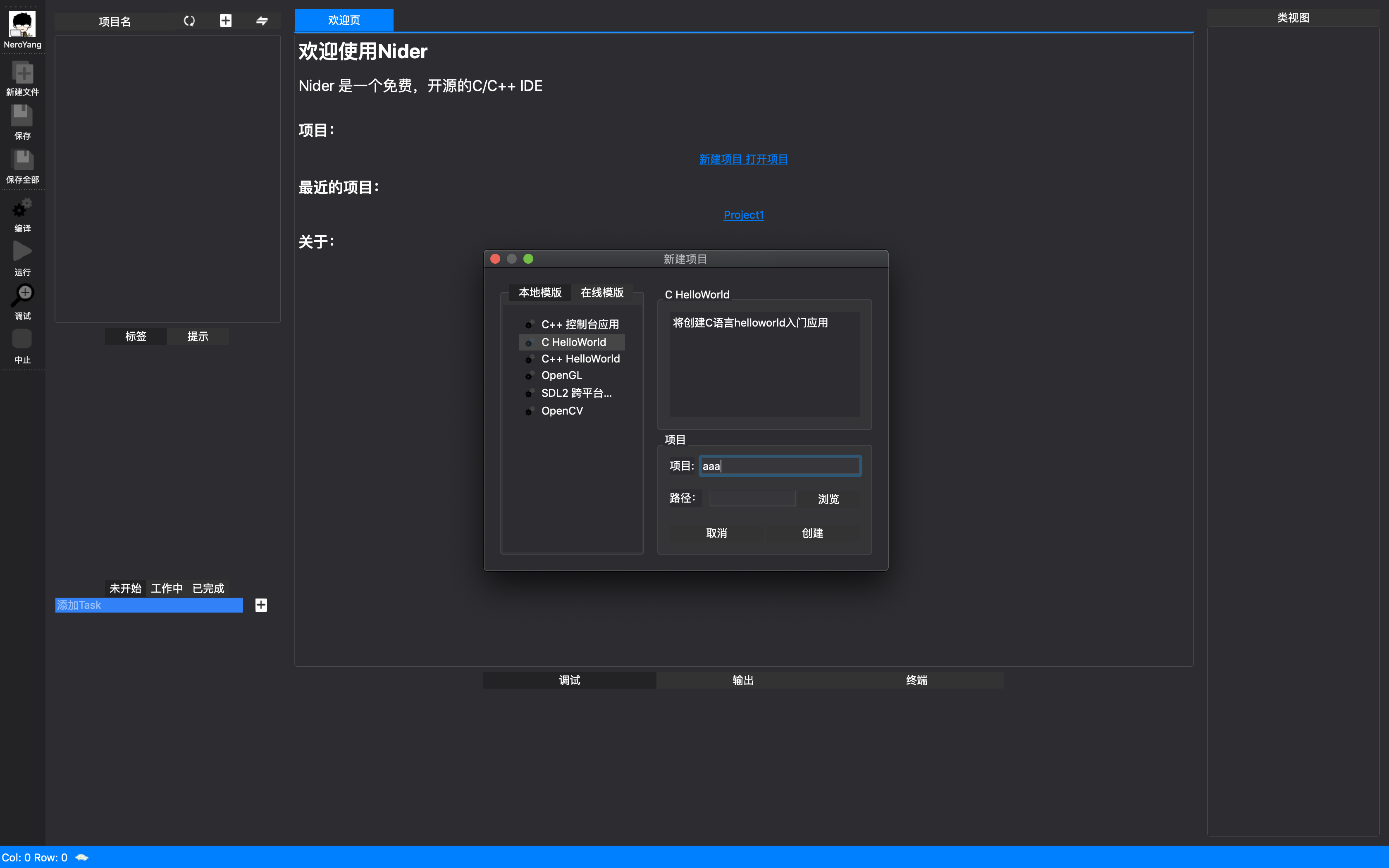
Task: Switch to the 在线模版 tab
Action: (601, 293)
